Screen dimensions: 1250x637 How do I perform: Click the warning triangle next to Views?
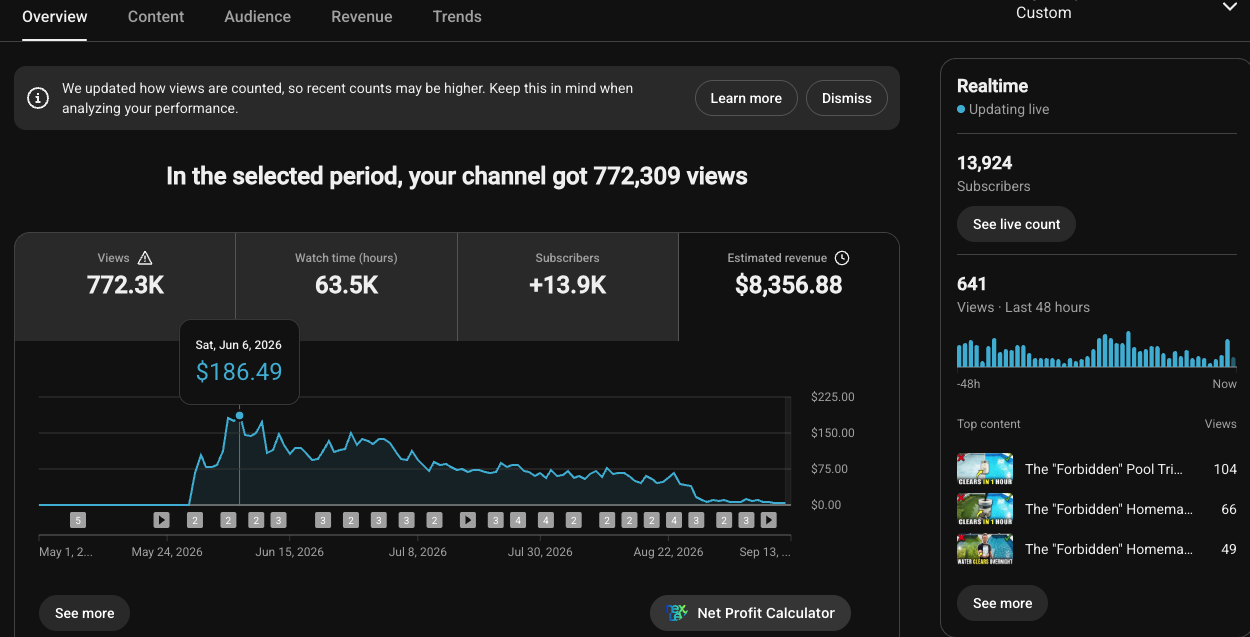click(x=145, y=258)
